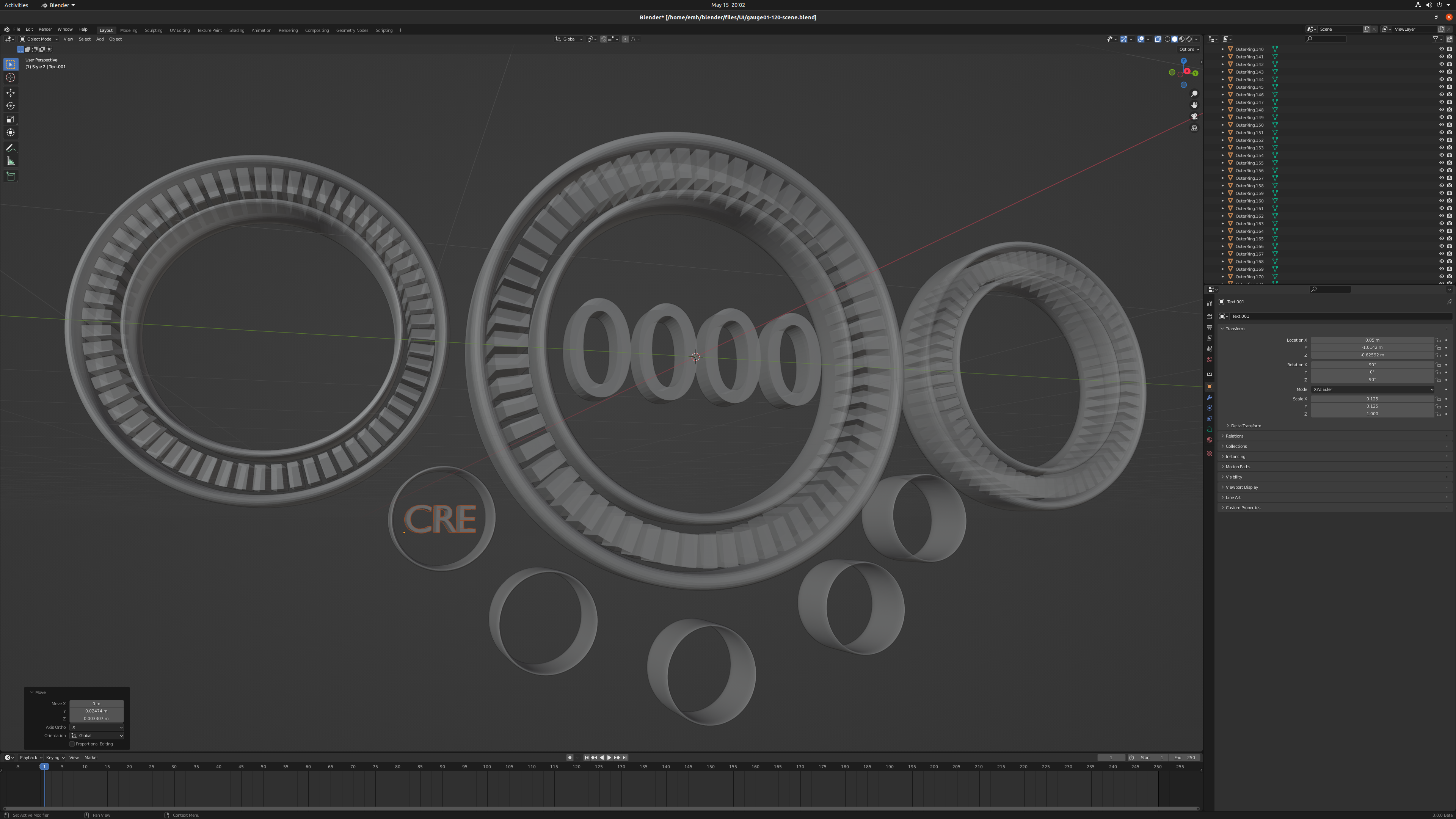Click the zoom view gizmo icon
Screen dimensions: 1456x819
[1194, 94]
